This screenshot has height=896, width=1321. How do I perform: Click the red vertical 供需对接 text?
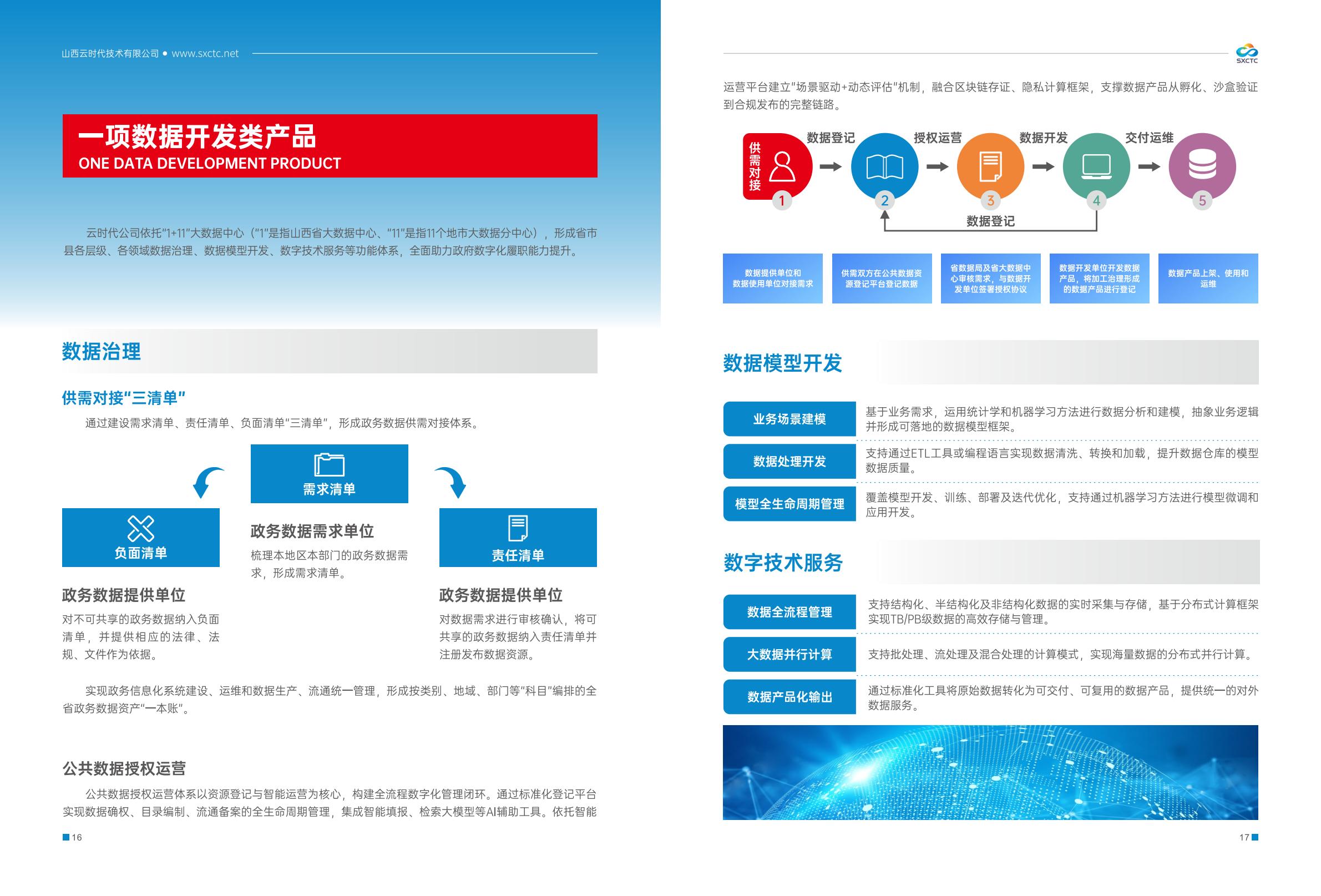click(x=755, y=166)
